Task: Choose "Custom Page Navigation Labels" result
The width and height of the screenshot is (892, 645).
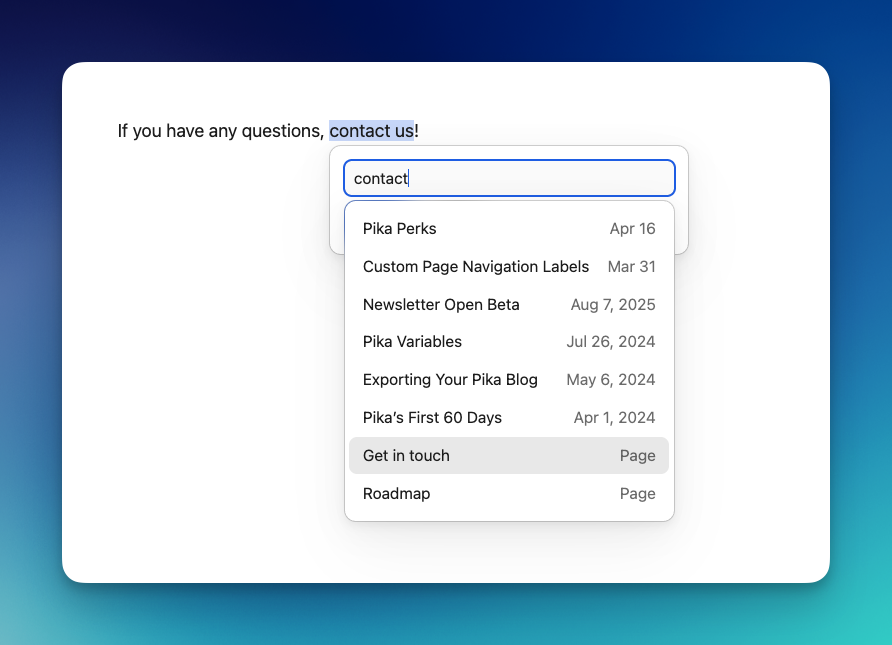Action: 476,267
